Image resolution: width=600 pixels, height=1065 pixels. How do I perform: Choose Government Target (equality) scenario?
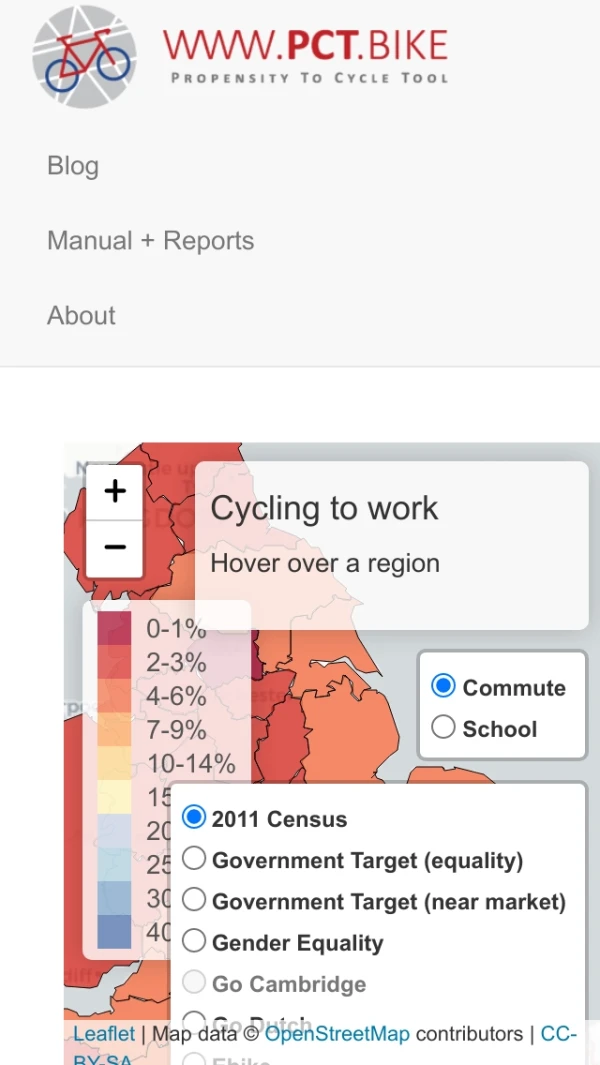point(194,858)
